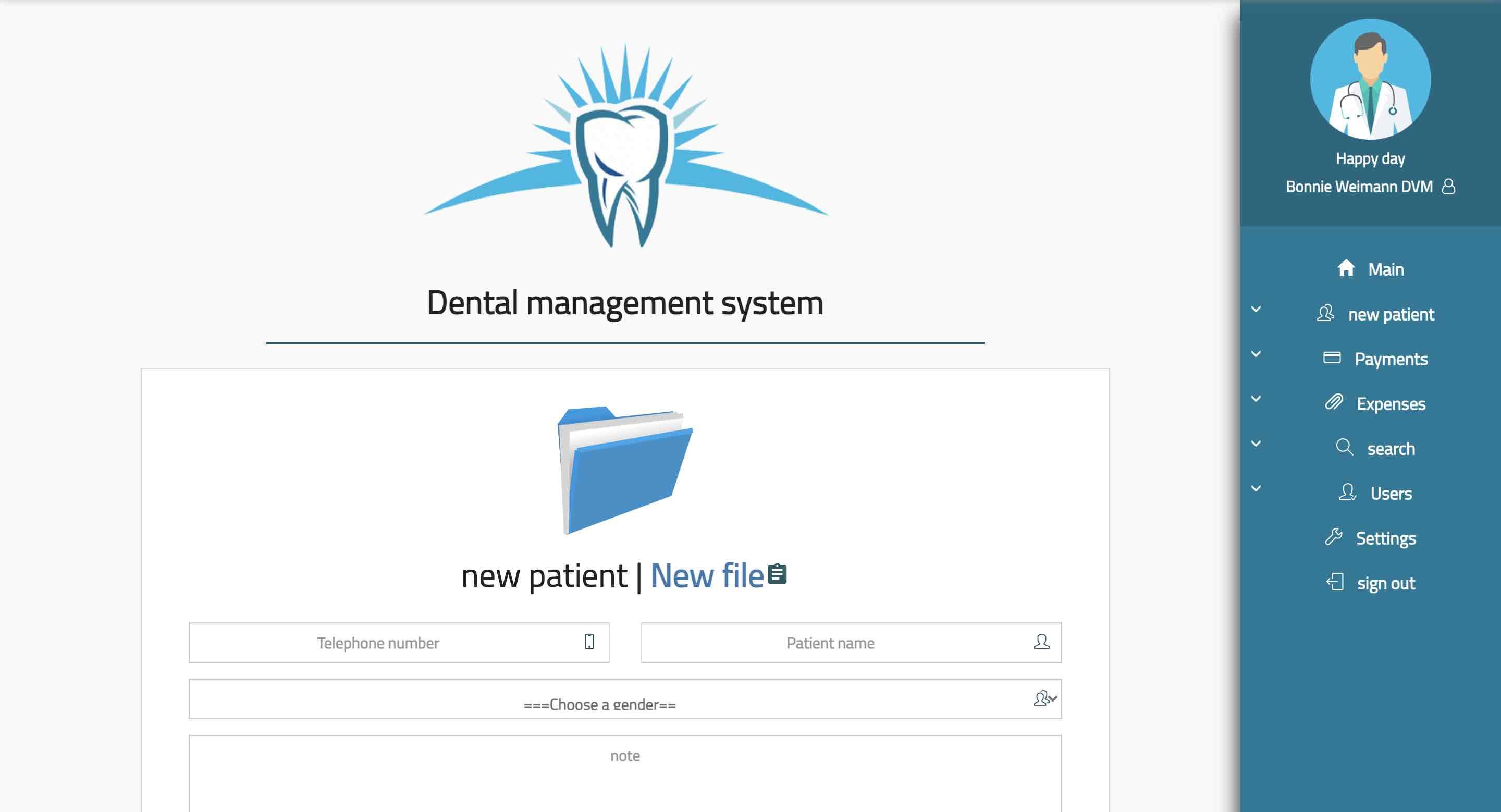Viewport: 1501px width, 812px height.
Task: Click the doctor avatar picture
Action: (x=1371, y=79)
